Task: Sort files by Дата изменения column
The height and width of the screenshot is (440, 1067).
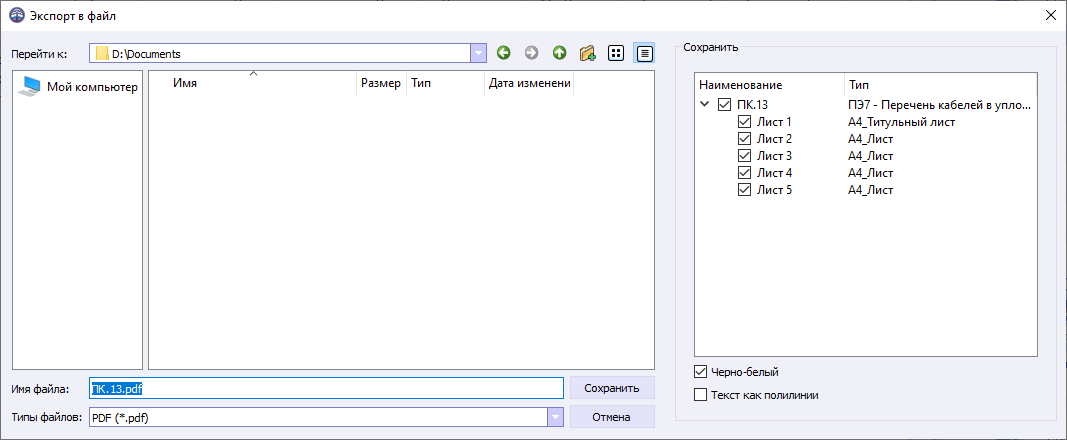Action: pos(529,84)
